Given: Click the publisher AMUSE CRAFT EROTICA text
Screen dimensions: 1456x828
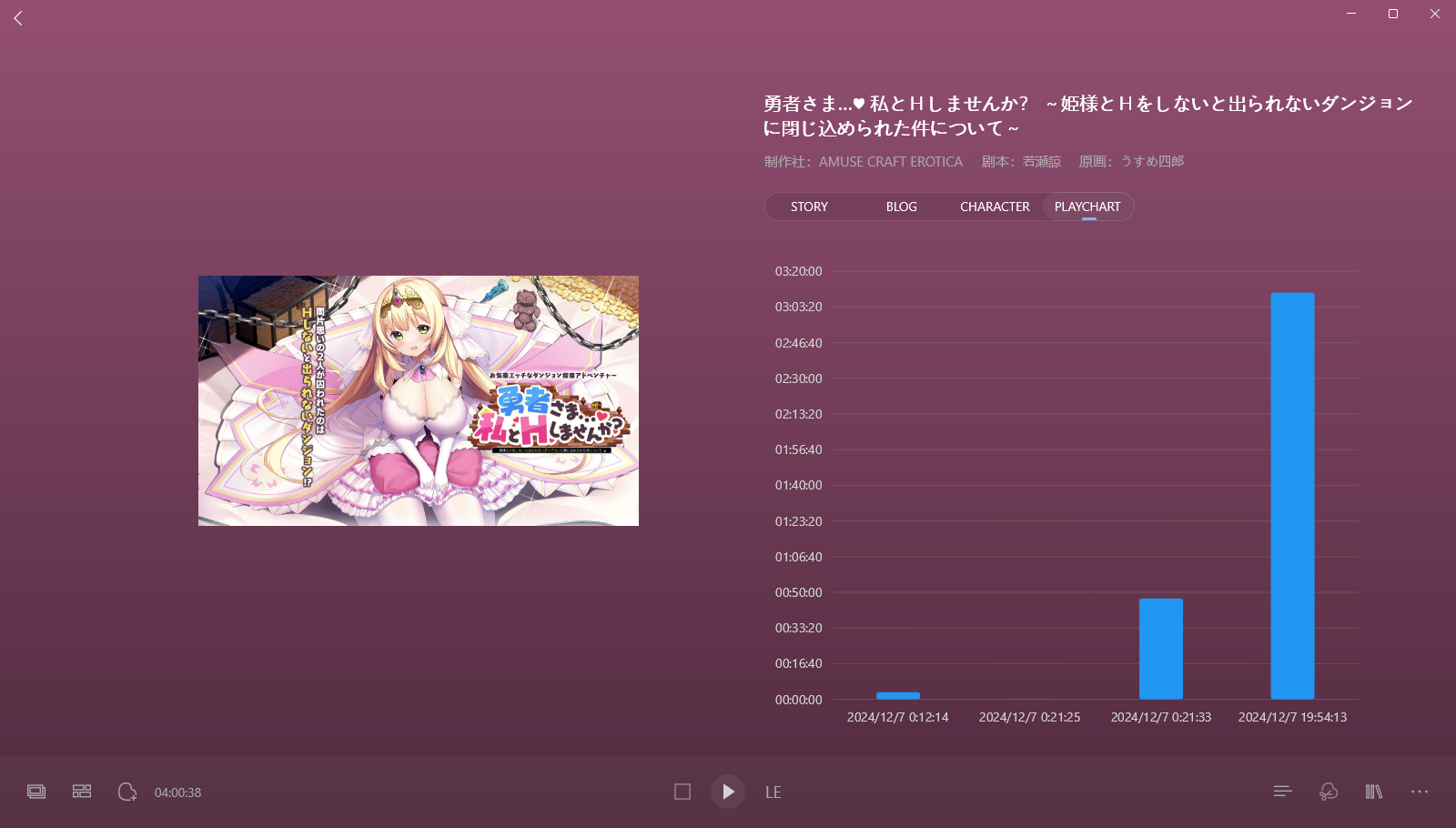Looking at the screenshot, I should [891, 161].
